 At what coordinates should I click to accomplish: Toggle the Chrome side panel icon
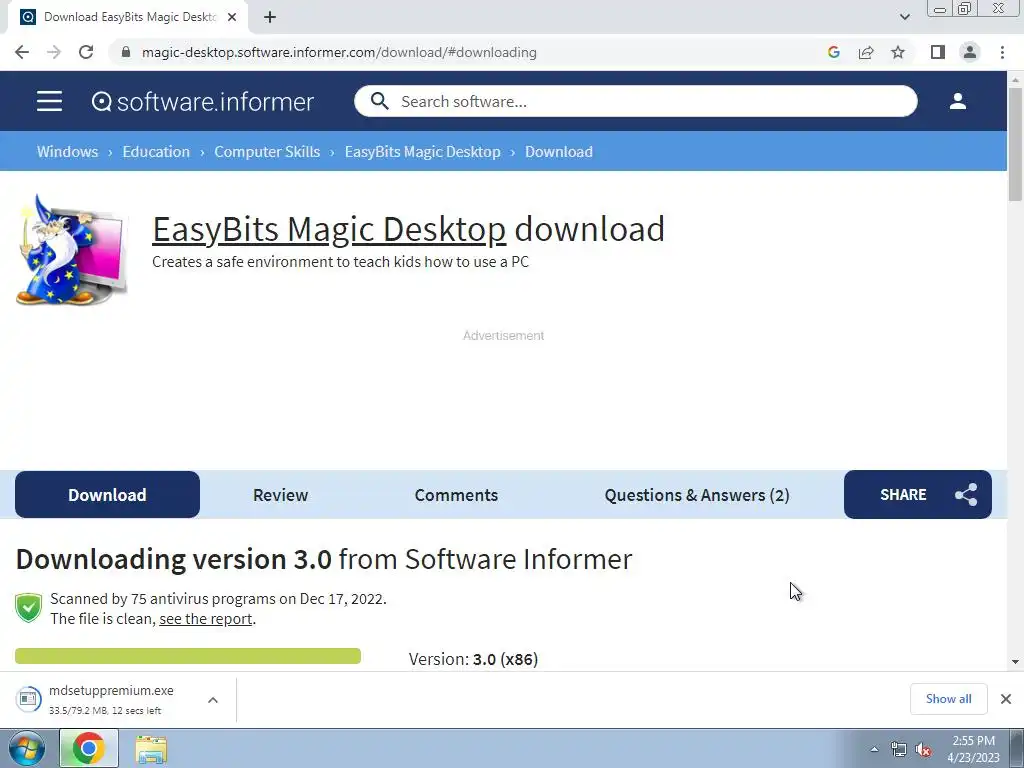pos(938,52)
